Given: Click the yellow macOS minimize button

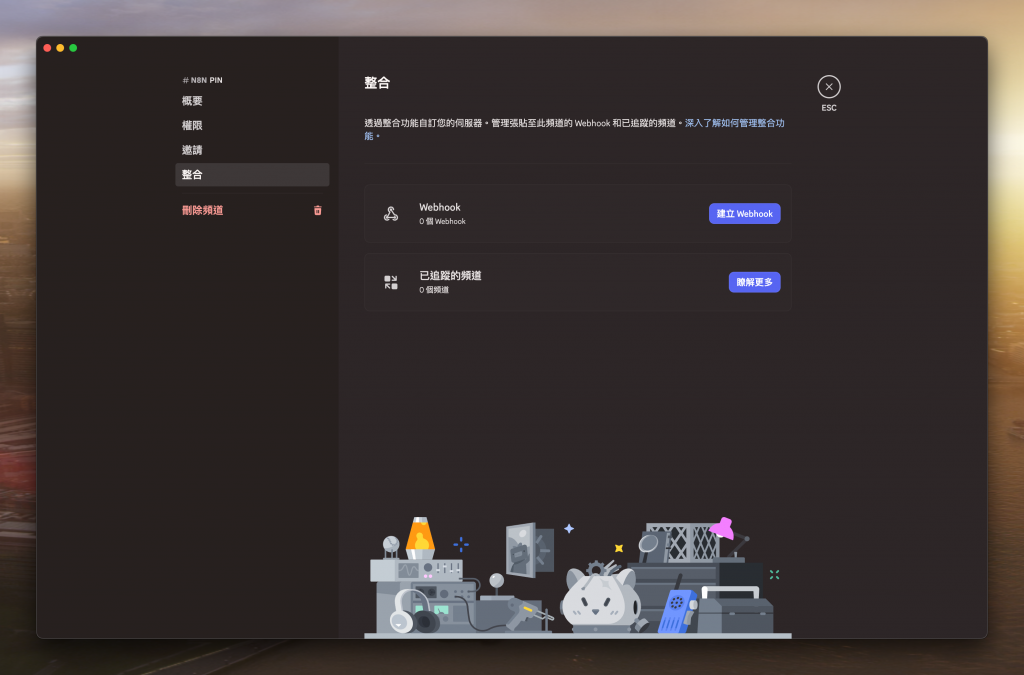Looking at the screenshot, I should pos(60,48).
